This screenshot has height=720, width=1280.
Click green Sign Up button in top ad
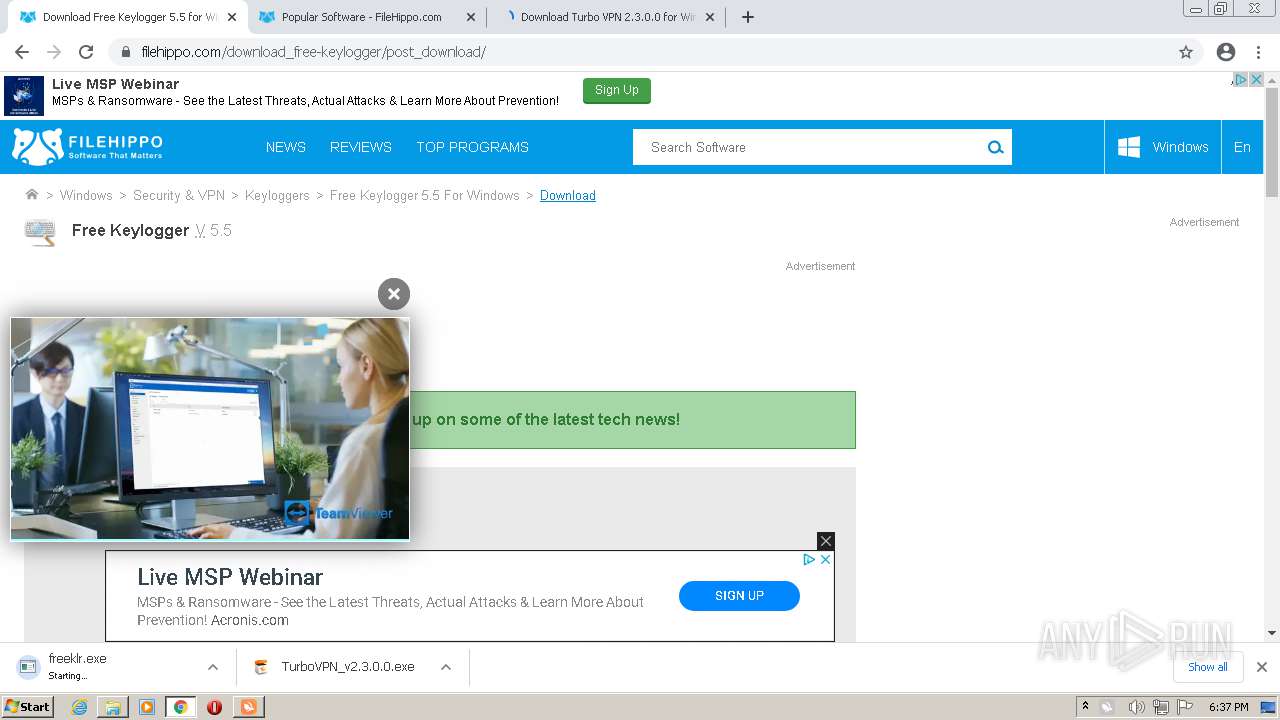[617, 91]
